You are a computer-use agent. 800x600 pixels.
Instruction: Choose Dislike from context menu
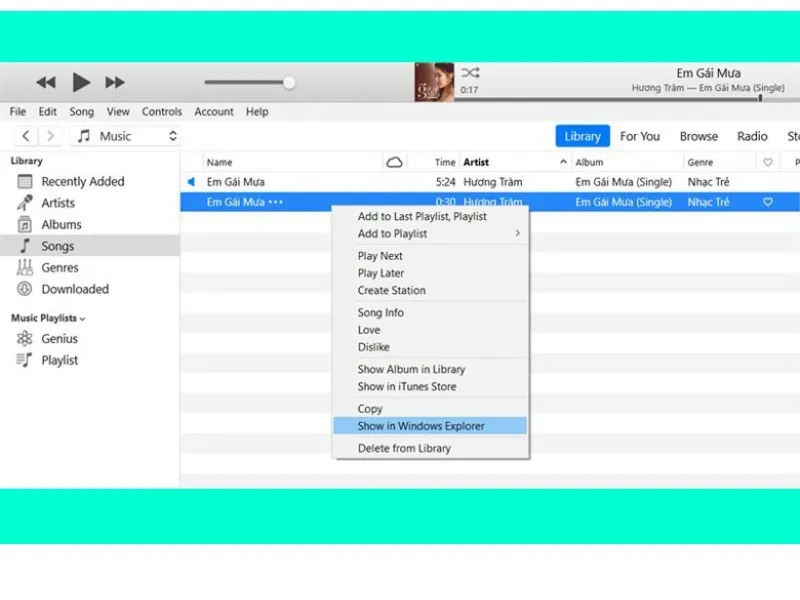coord(373,347)
